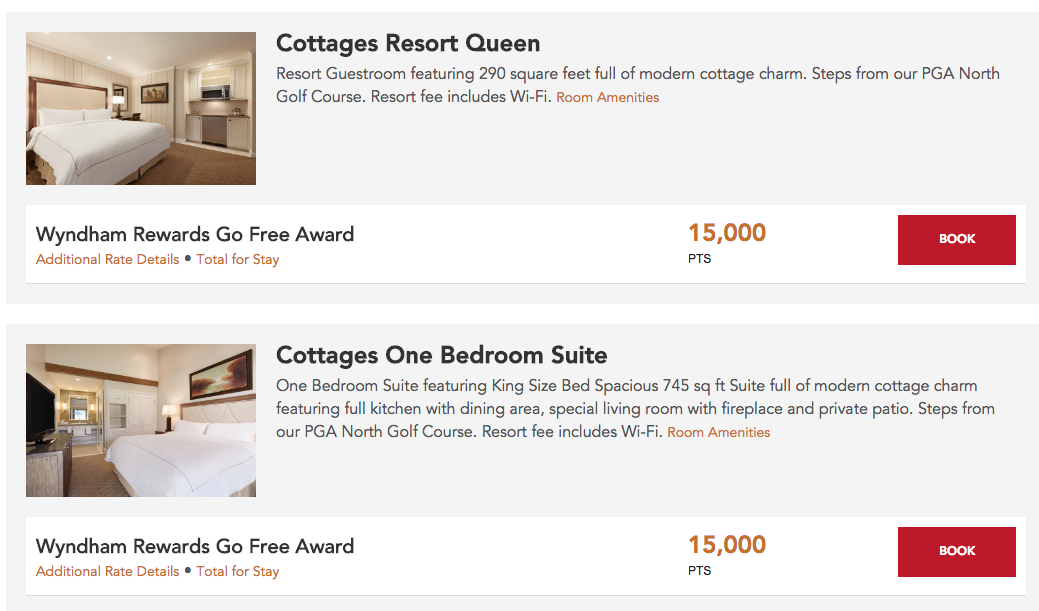Select Resort Queen's Wyndham Rewards Go Free Award
This screenshot has width=1039, height=611.
[195, 235]
